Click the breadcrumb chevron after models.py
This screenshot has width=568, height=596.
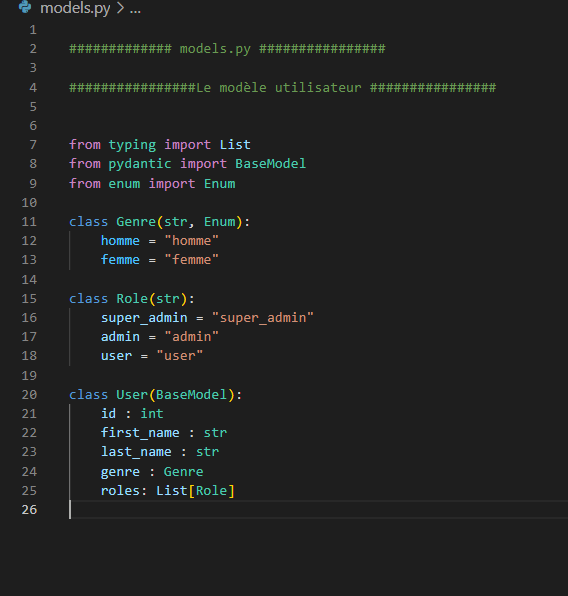(120, 8)
